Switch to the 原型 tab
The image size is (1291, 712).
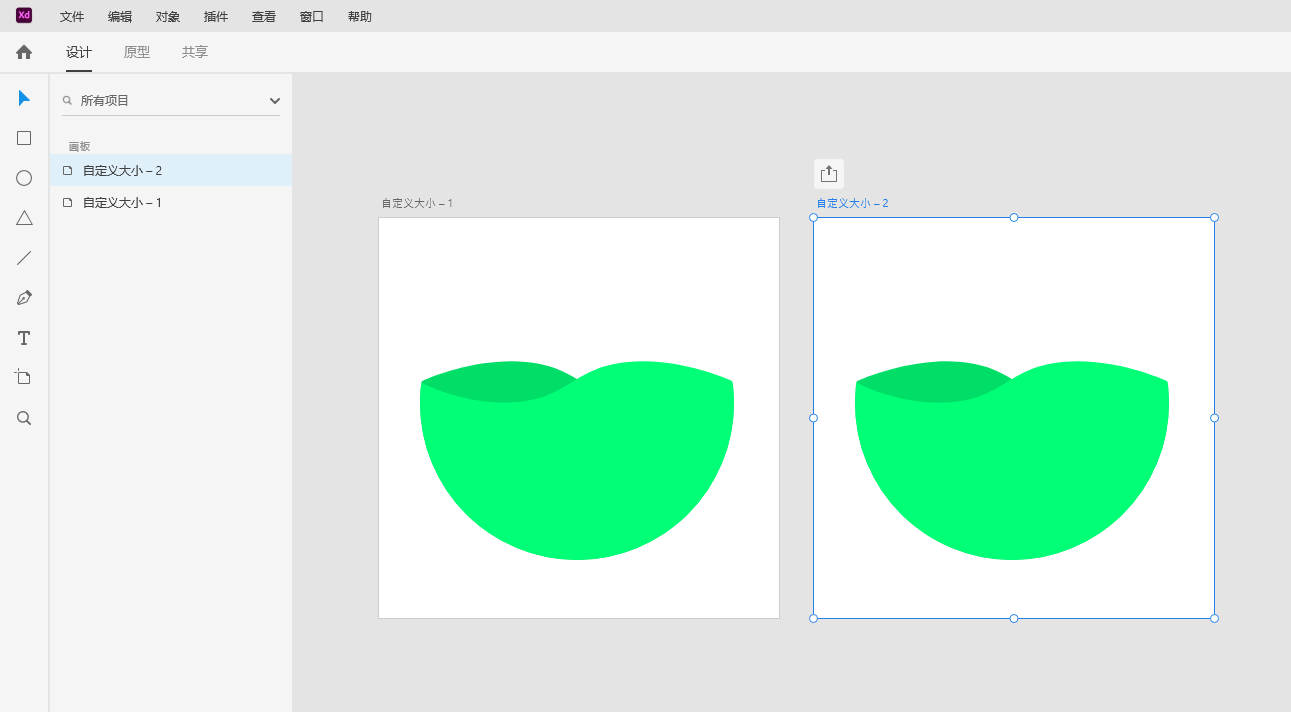tap(137, 52)
